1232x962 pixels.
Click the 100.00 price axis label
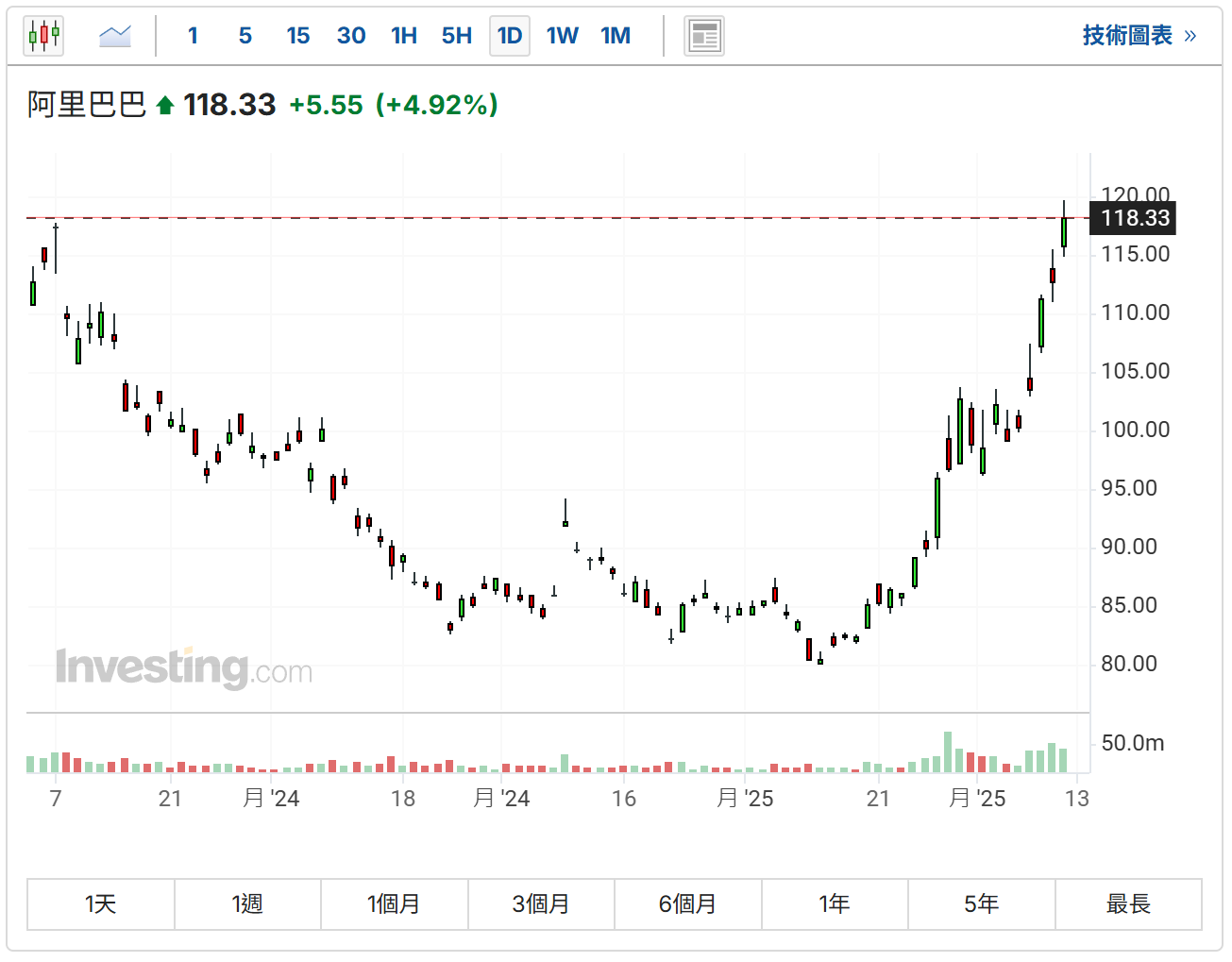click(1135, 430)
